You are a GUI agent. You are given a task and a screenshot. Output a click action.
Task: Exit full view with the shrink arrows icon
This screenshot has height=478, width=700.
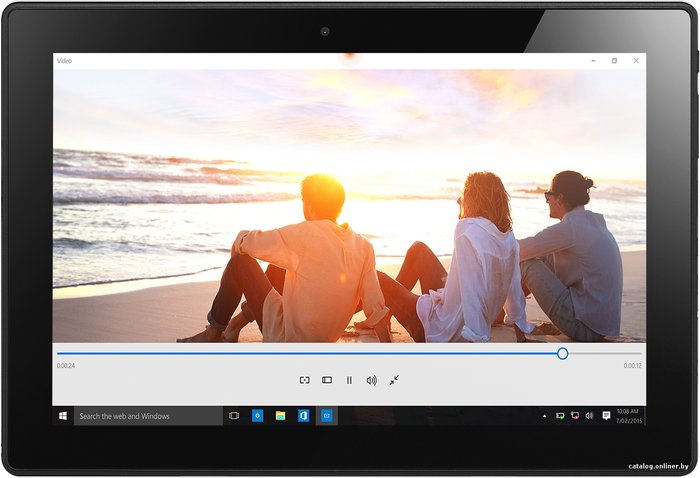click(394, 380)
